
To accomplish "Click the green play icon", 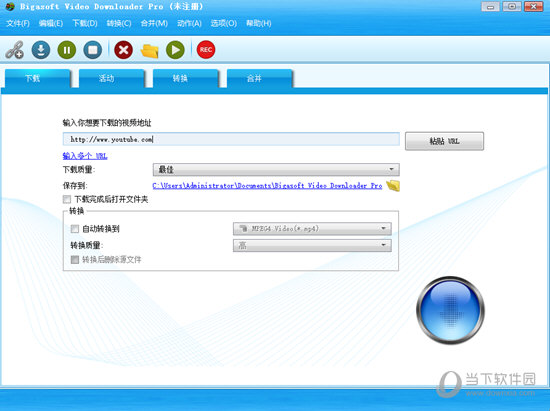I will point(175,50).
